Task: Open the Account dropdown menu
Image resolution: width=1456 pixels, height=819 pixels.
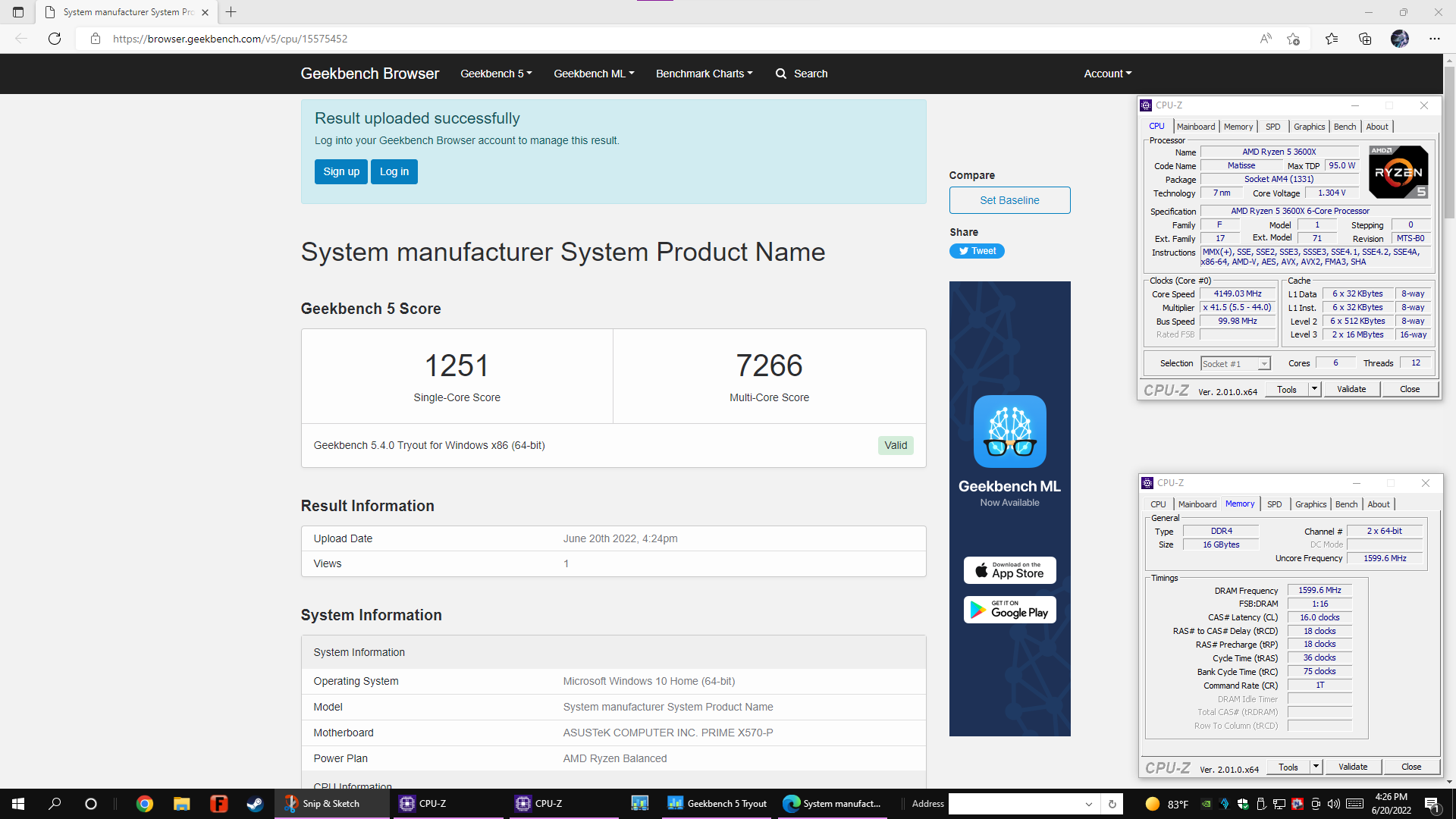Action: click(1107, 74)
